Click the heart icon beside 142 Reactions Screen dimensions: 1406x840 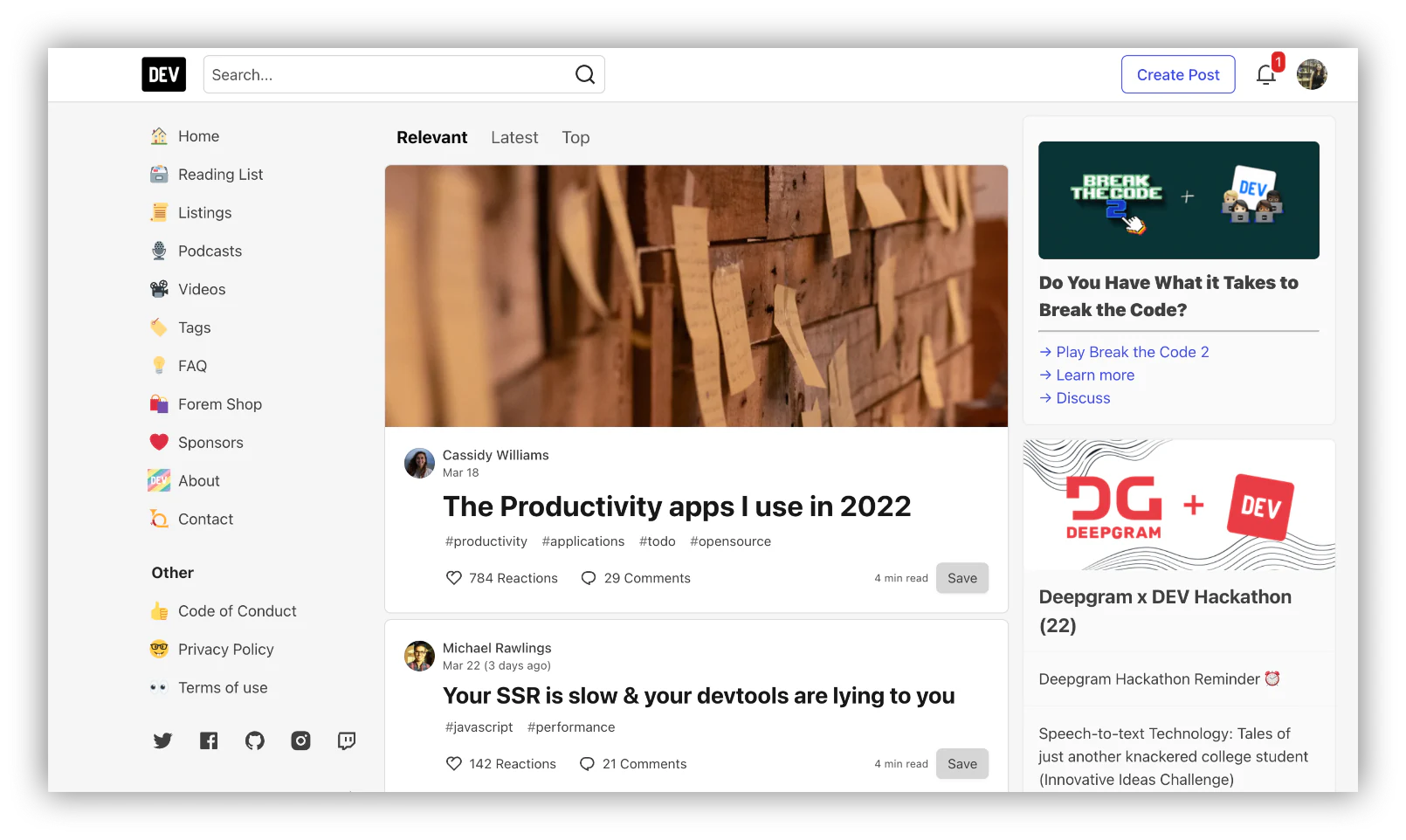click(454, 764)
